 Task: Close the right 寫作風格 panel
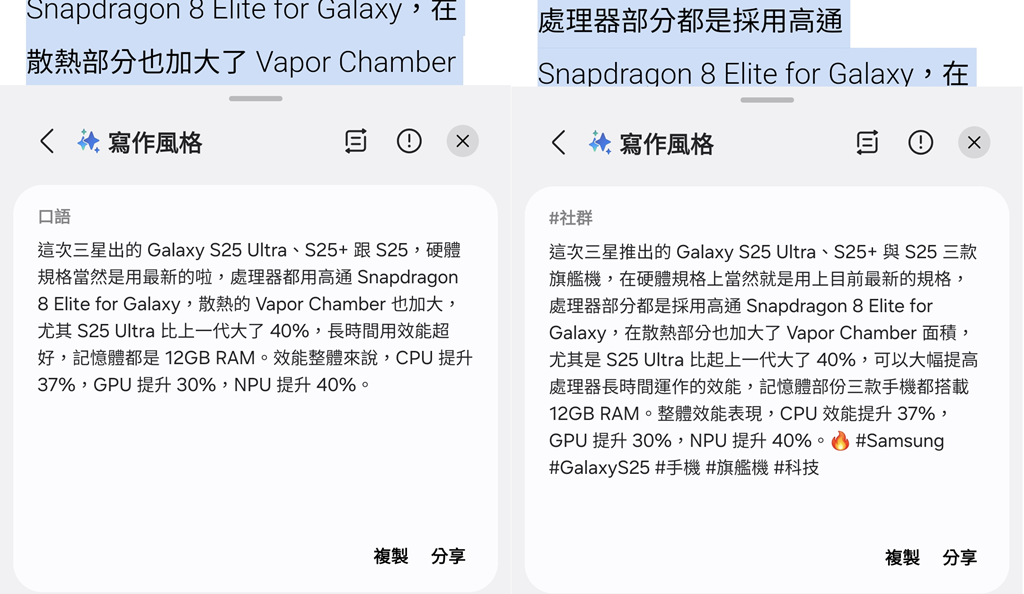tap(974, 142)
